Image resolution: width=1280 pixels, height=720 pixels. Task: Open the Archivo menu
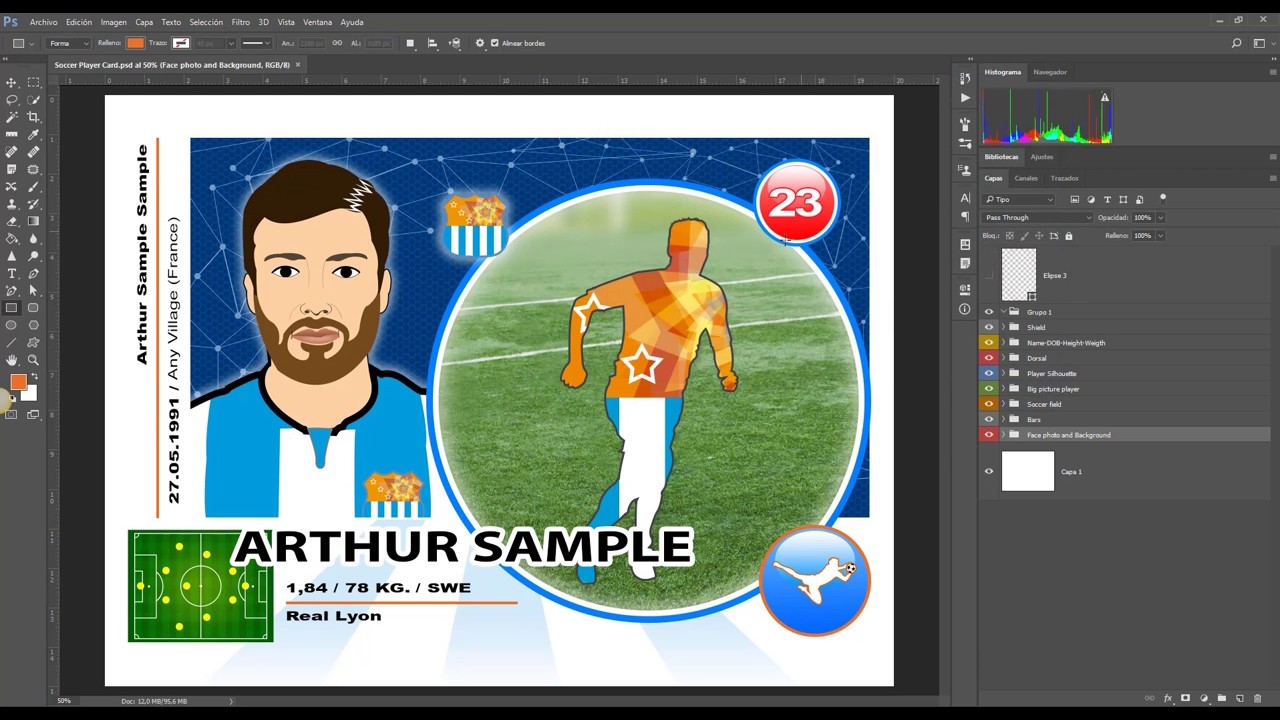click(x=43, y=22)
